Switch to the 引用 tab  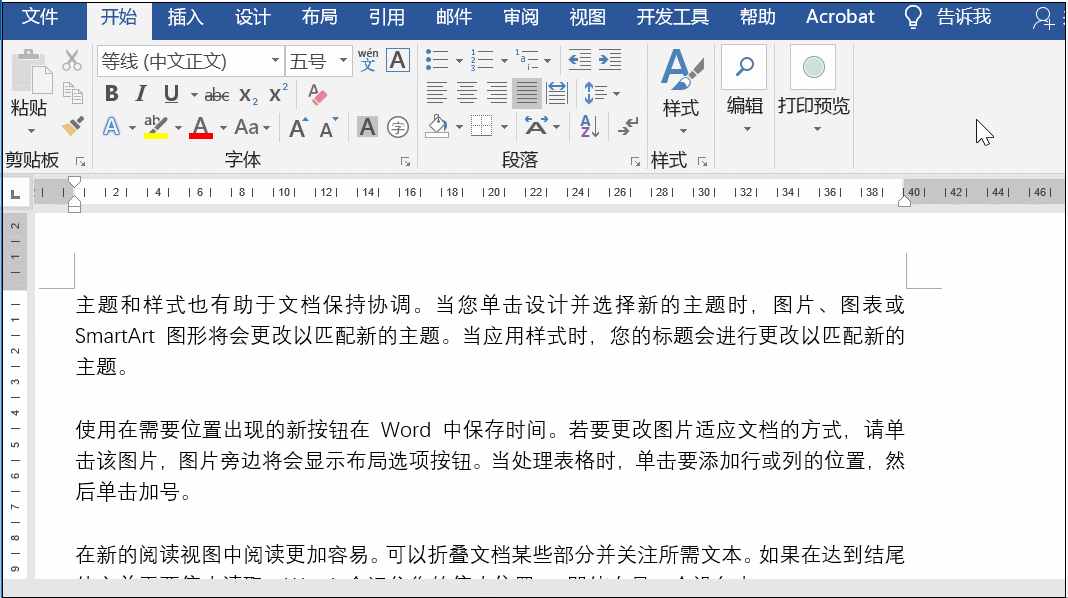click(x=387, y=17)
